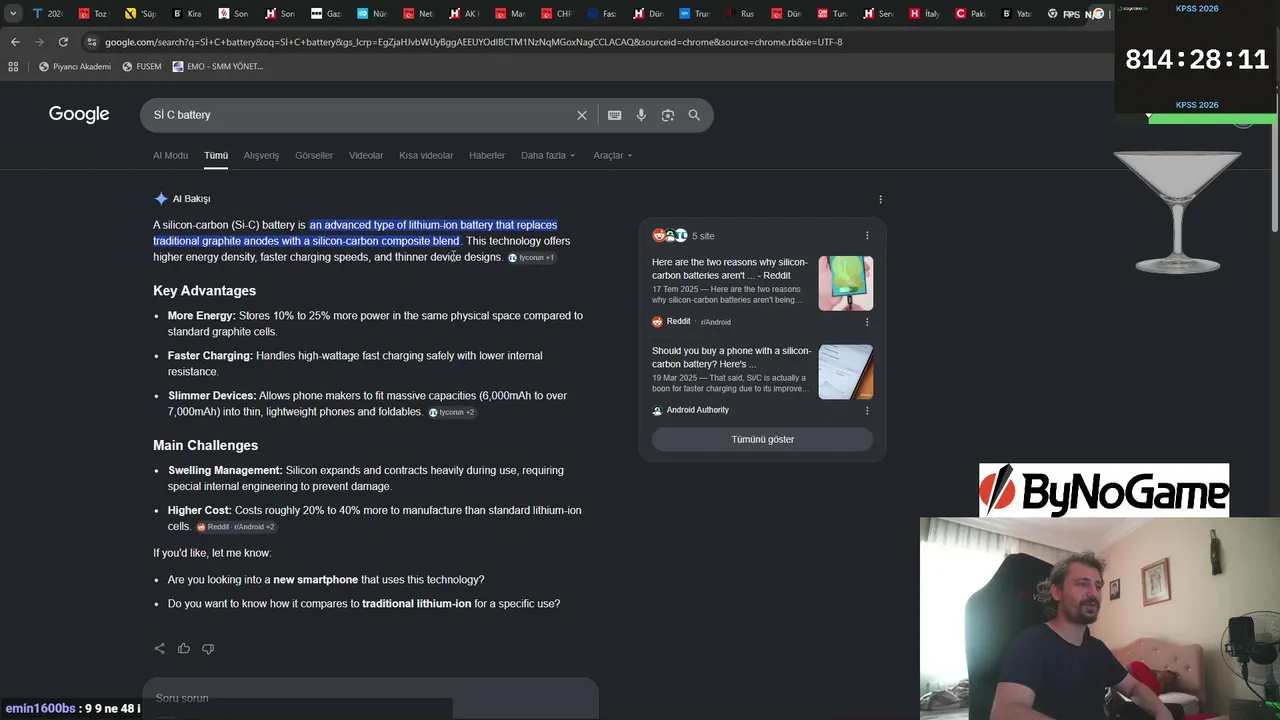
Task: Open Reddit result about silicon-carbon batteries
Action: tap(730, 269)
